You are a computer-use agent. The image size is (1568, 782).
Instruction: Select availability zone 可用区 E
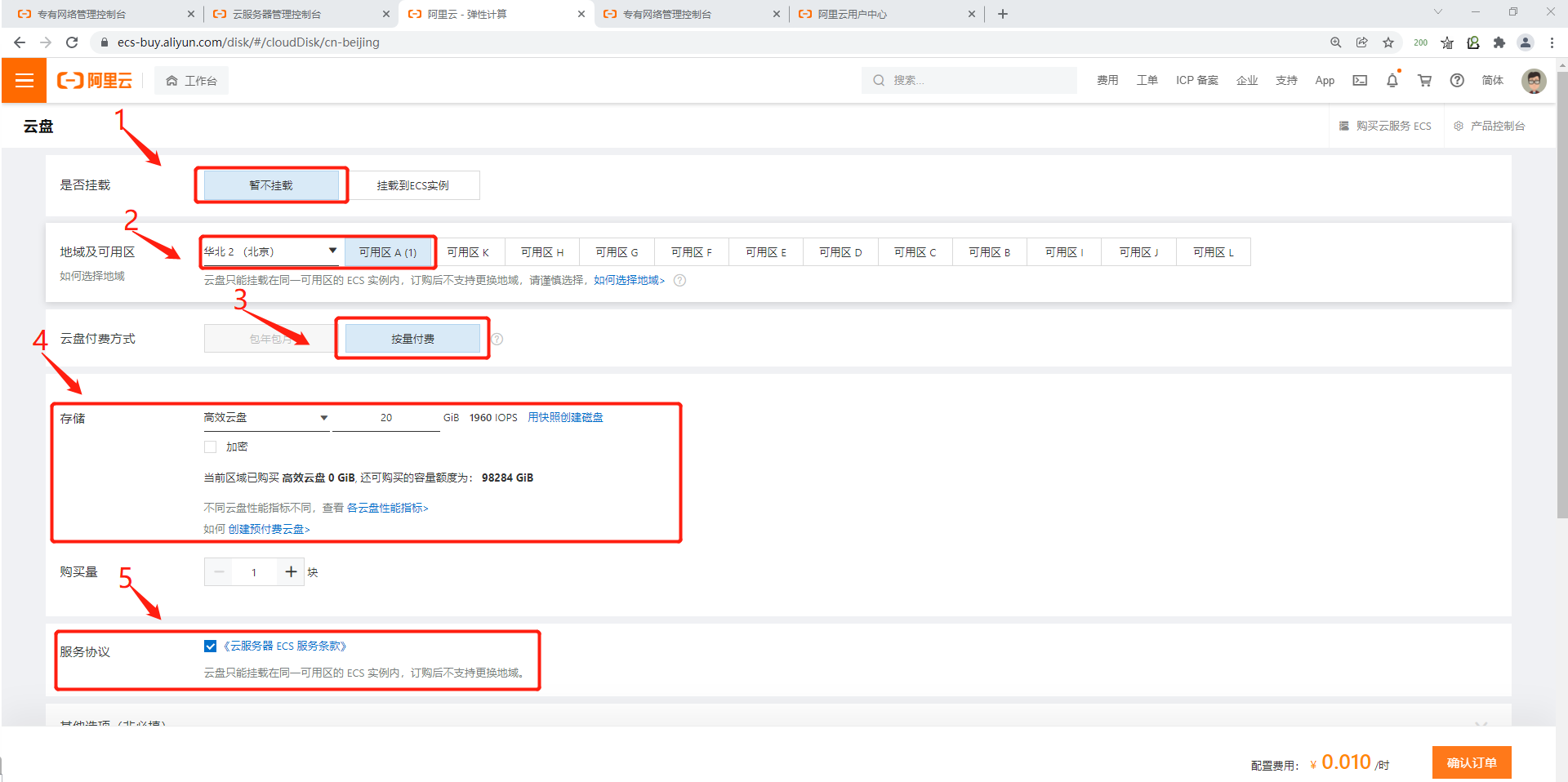pos(766,252)
